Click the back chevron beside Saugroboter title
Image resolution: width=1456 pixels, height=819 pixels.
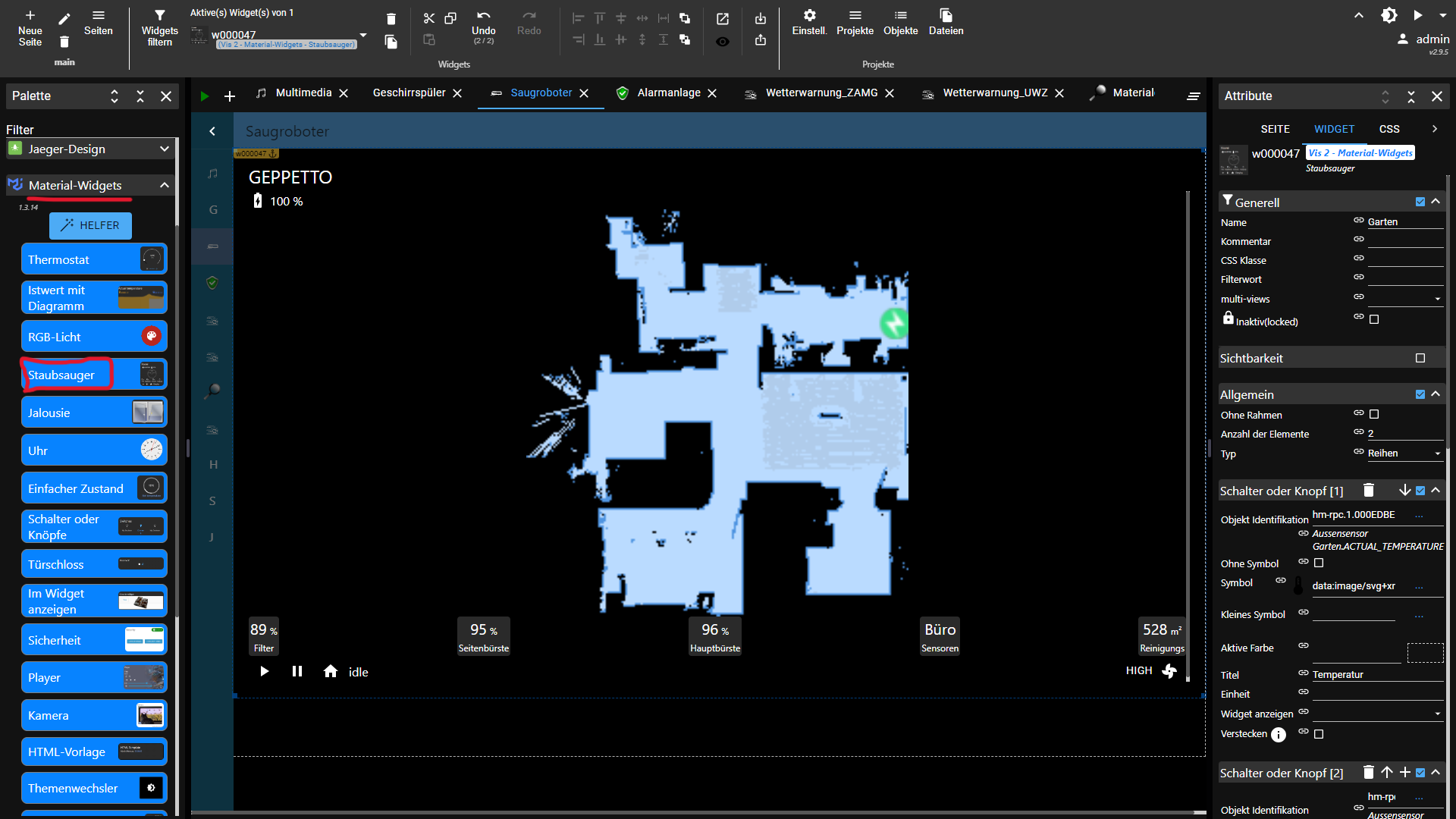click(212, 131)
